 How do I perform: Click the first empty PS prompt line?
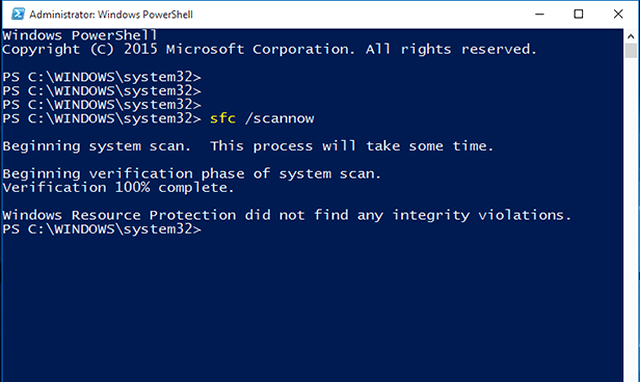102,77
